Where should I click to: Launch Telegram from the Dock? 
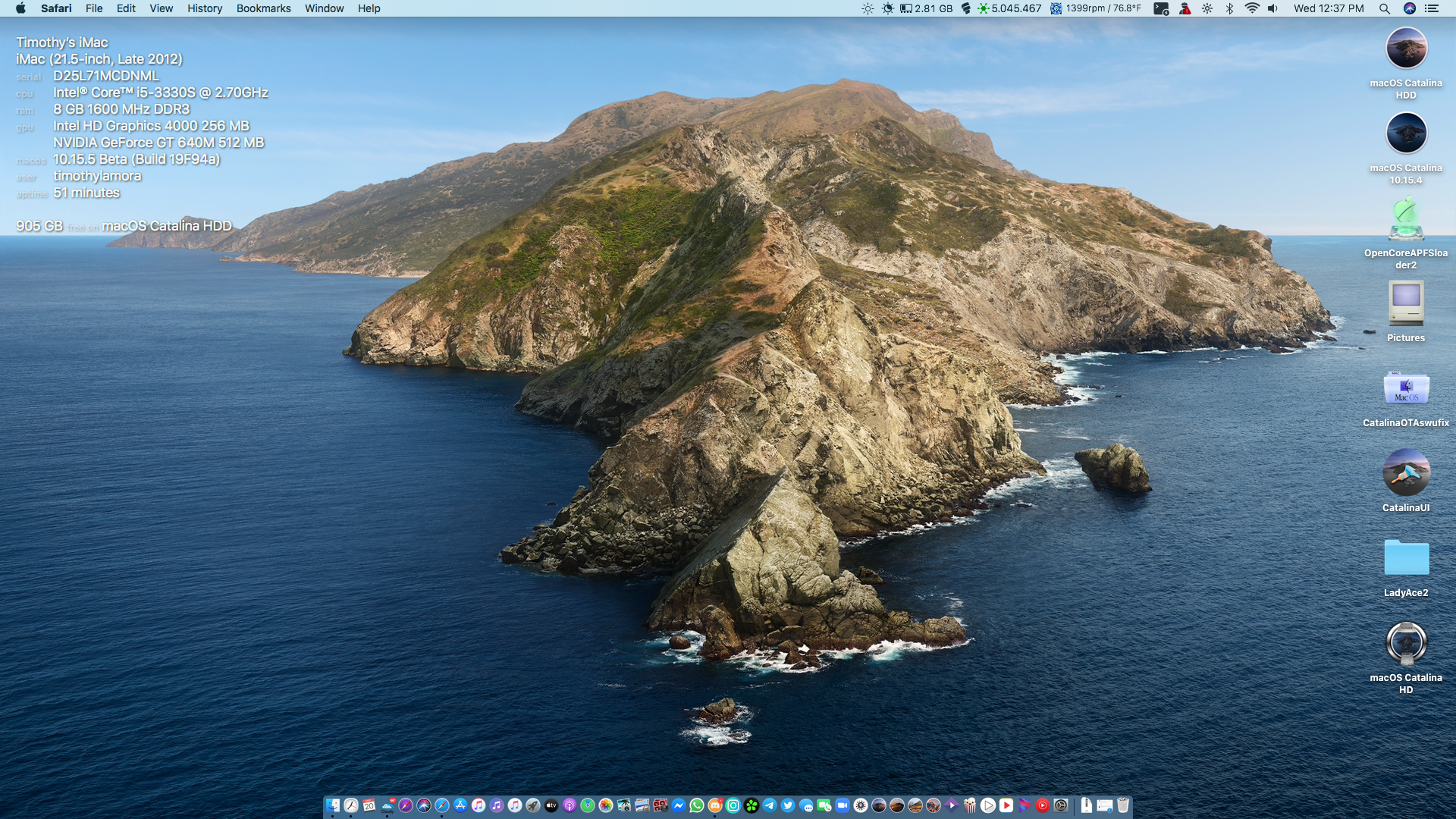pyautogui.click(x=770, y=805)
